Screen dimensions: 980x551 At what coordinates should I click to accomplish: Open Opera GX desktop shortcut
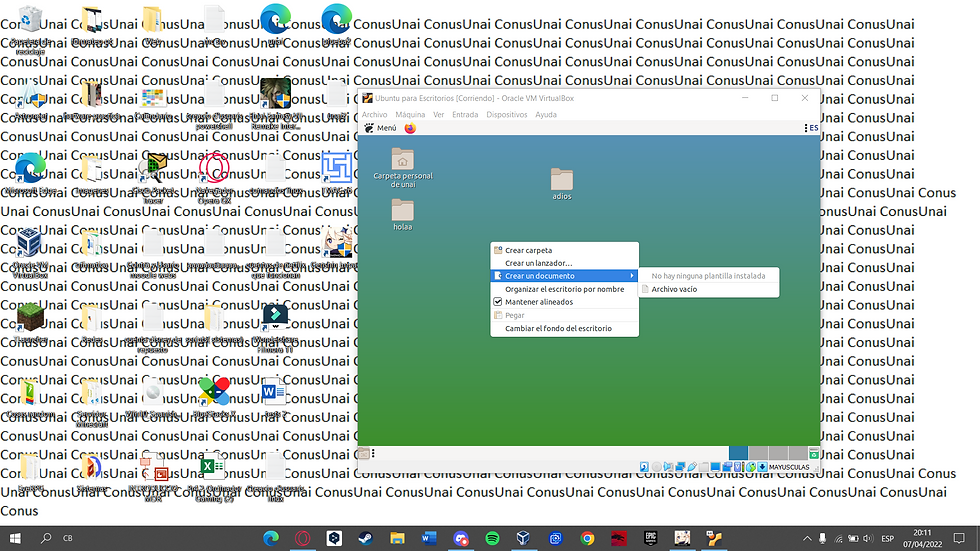214,167
